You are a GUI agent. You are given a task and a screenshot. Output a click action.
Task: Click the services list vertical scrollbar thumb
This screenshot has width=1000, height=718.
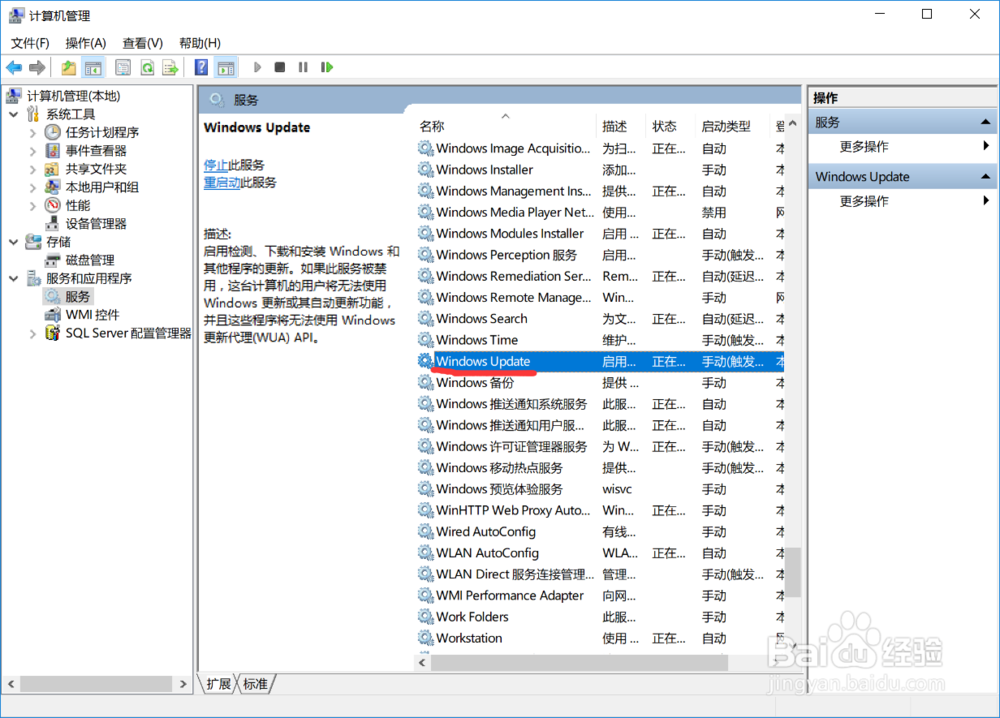(792, 572)
